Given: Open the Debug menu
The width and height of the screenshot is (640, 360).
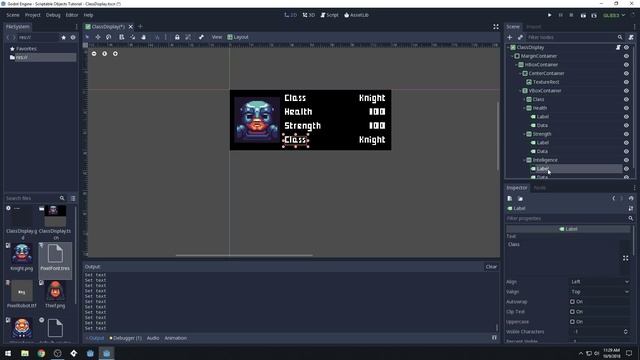Looking at the screenshot, I should tap(53, 15).
